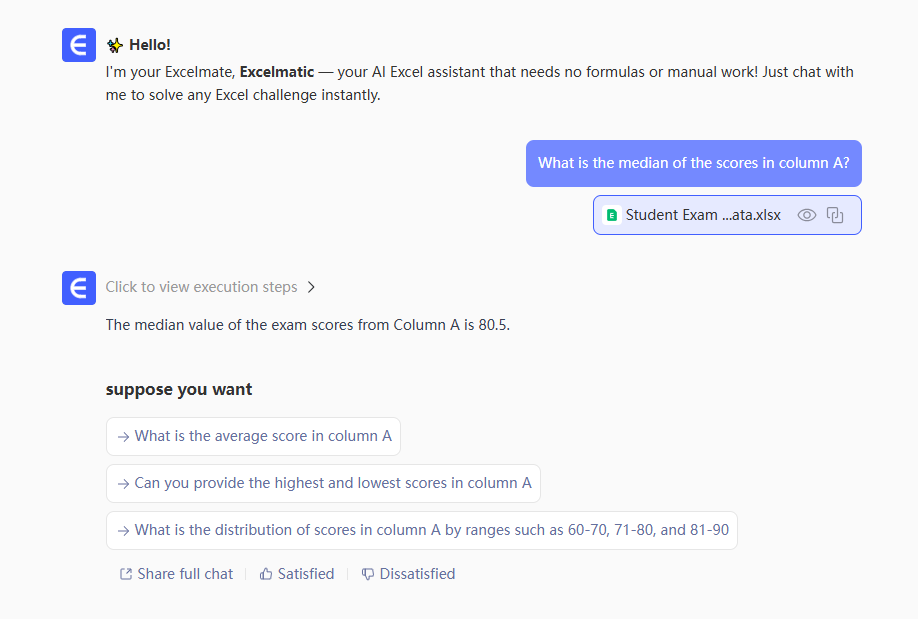Image resolution: width=918 pixels, height=619 pixels.
Task: Click the green spreadsheet icon in the attachment
Action: 612,215
